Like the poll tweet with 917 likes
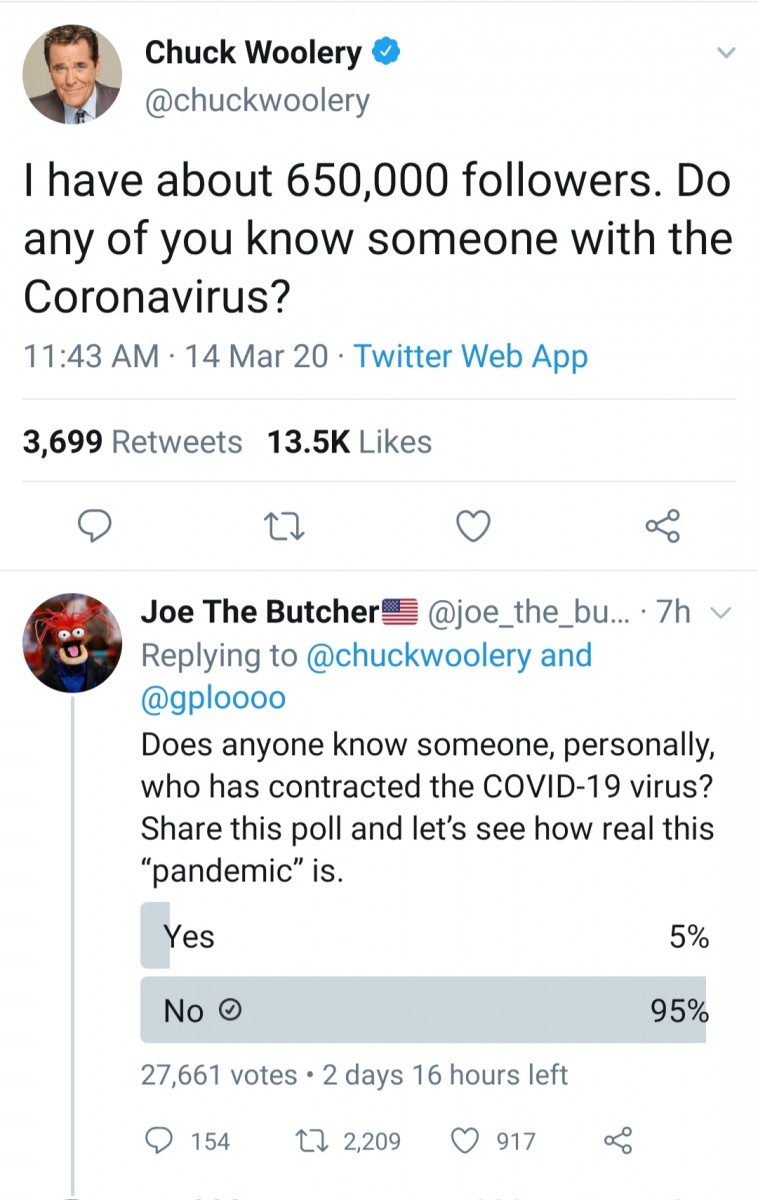The width and height of the screenshot is (758, 1200). pos(466,1140)
